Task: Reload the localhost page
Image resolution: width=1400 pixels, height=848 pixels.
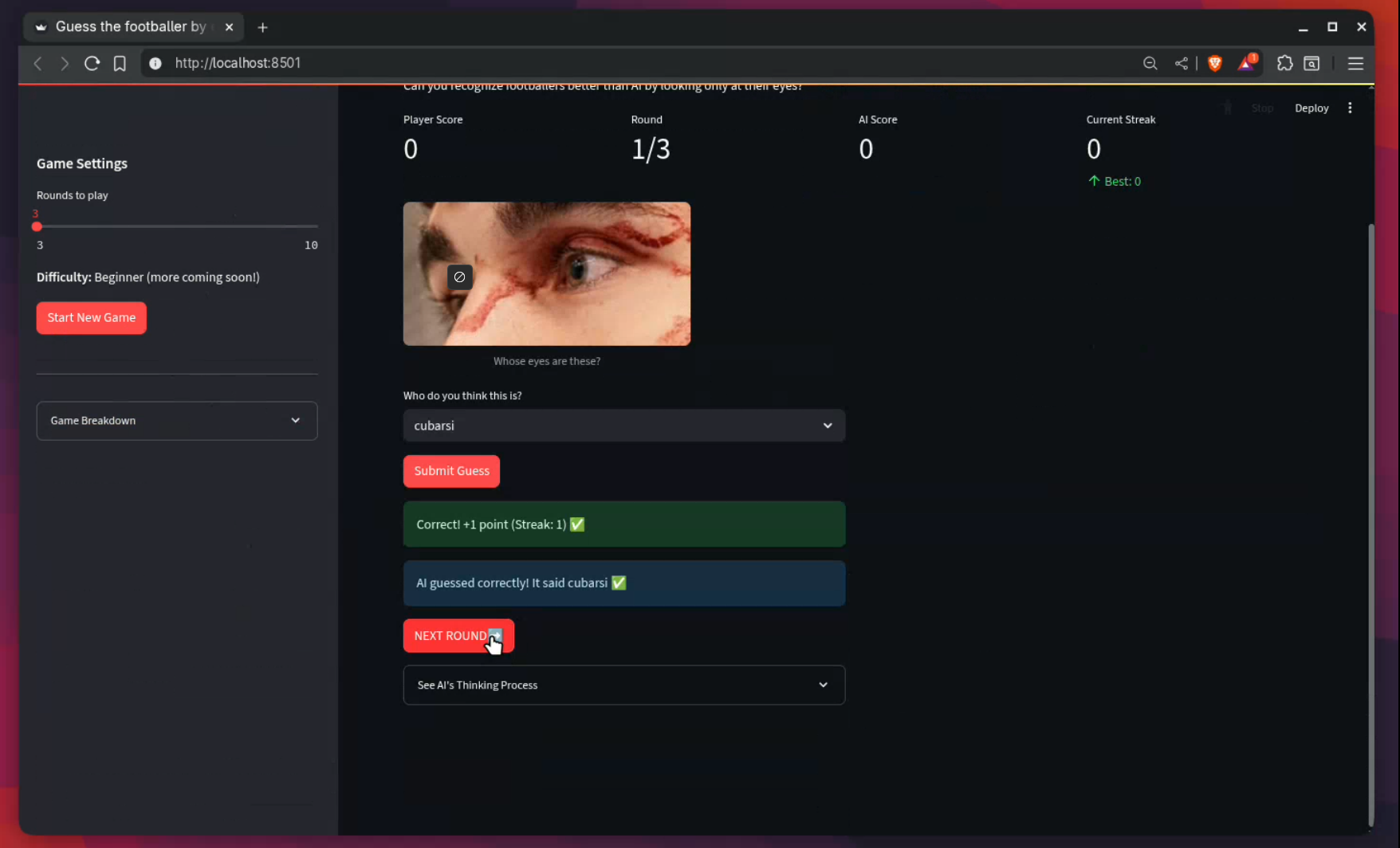Action: (92, 63)
